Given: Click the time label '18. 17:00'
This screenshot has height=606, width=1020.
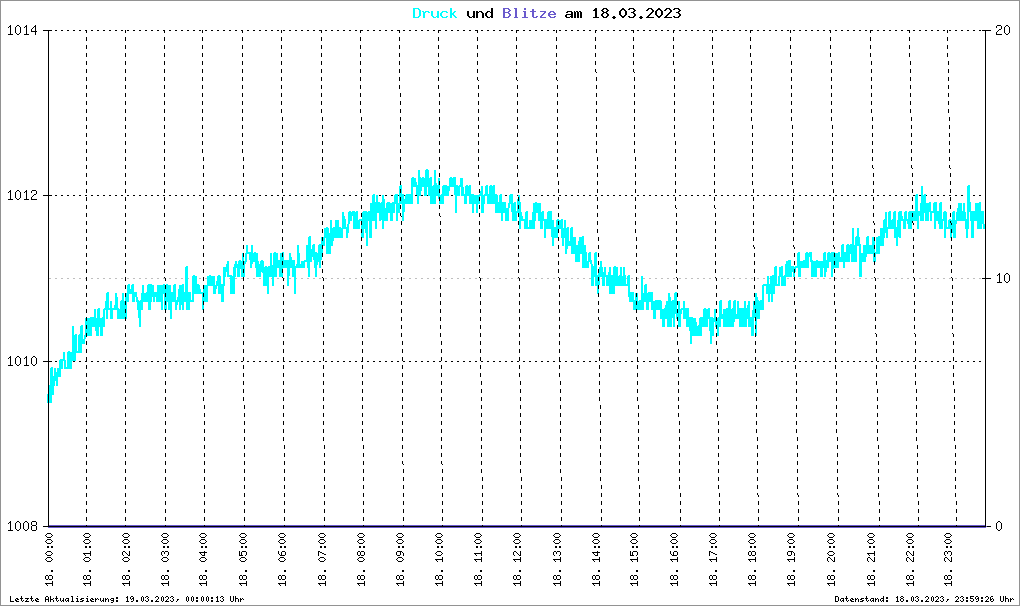Looking at the screenshot, I should click(713, 559).
